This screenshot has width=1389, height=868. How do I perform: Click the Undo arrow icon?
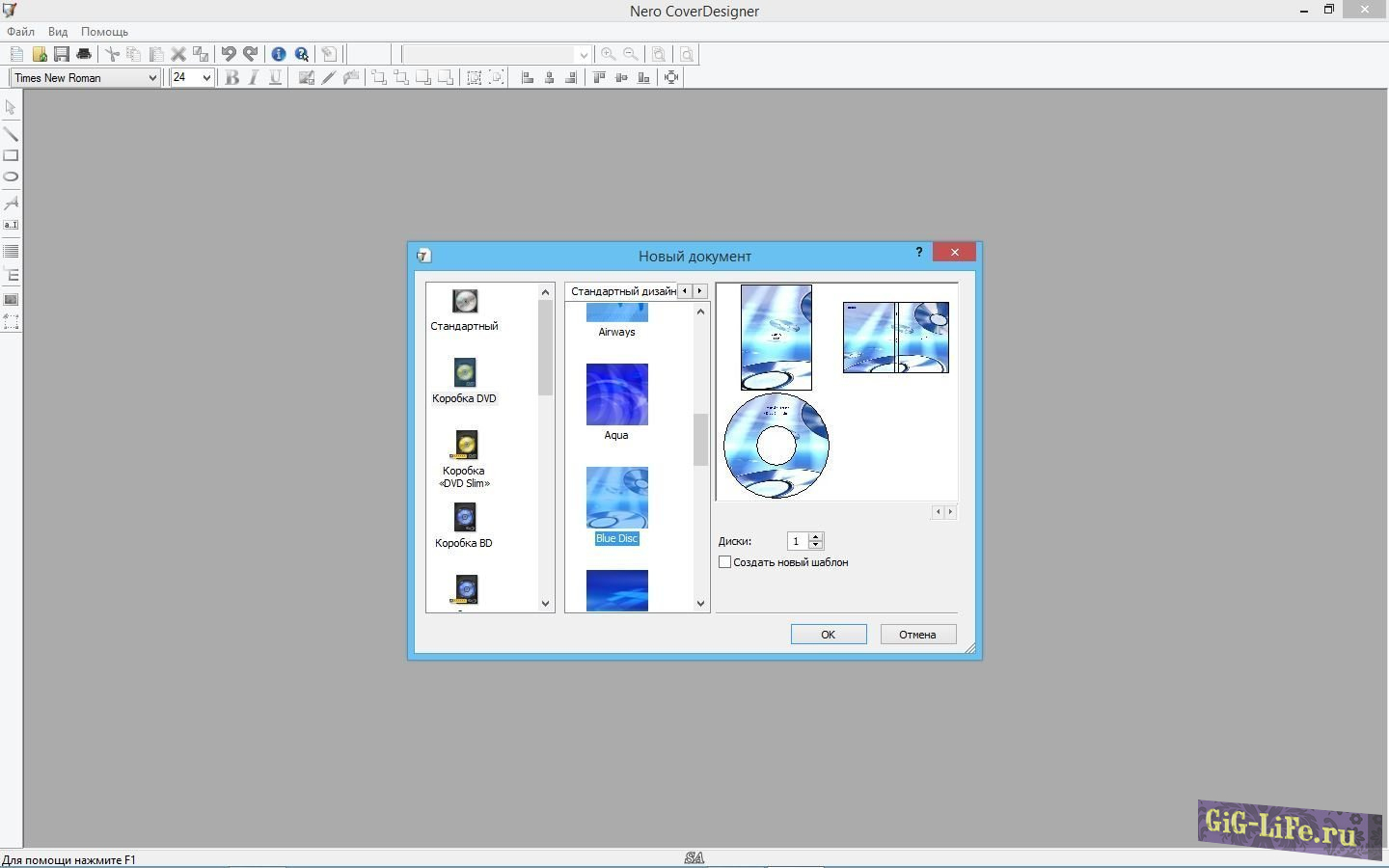point(228,54)
